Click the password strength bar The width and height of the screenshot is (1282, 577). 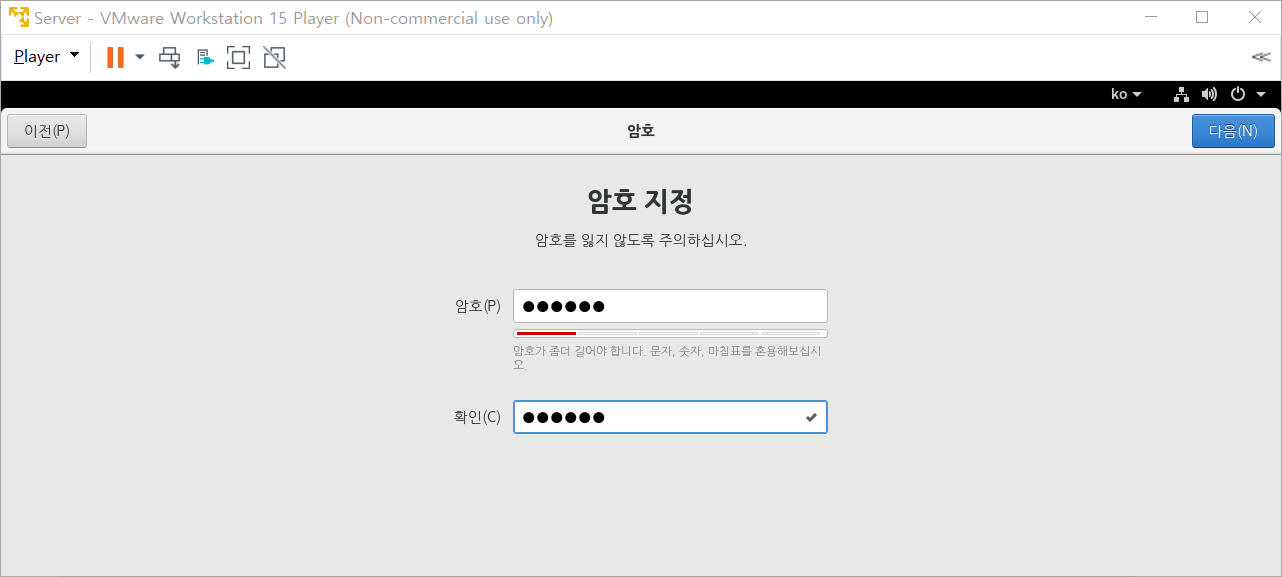[670, 333]
